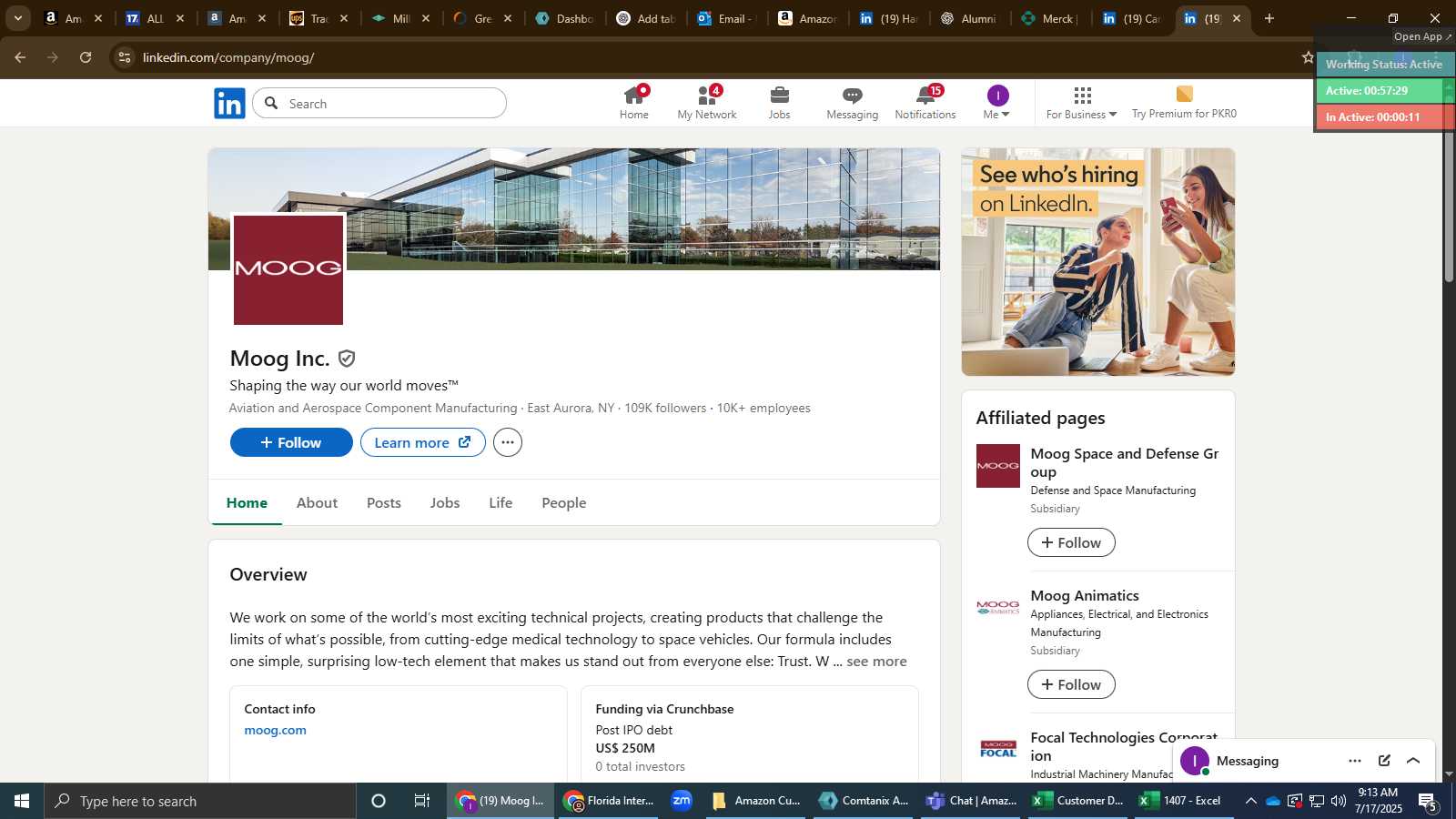Open Zoom app in taskbar
1456x819 pixels.
[x=682, y=801]
